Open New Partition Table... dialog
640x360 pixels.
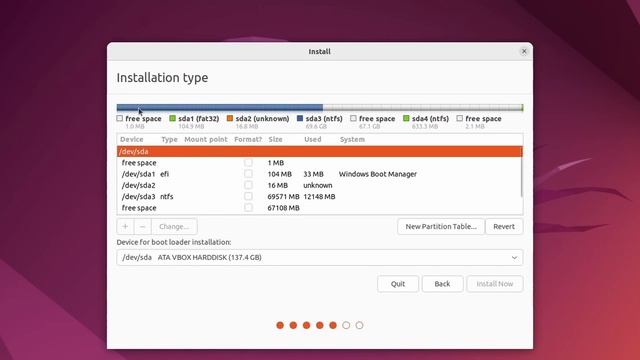point(441,227)
